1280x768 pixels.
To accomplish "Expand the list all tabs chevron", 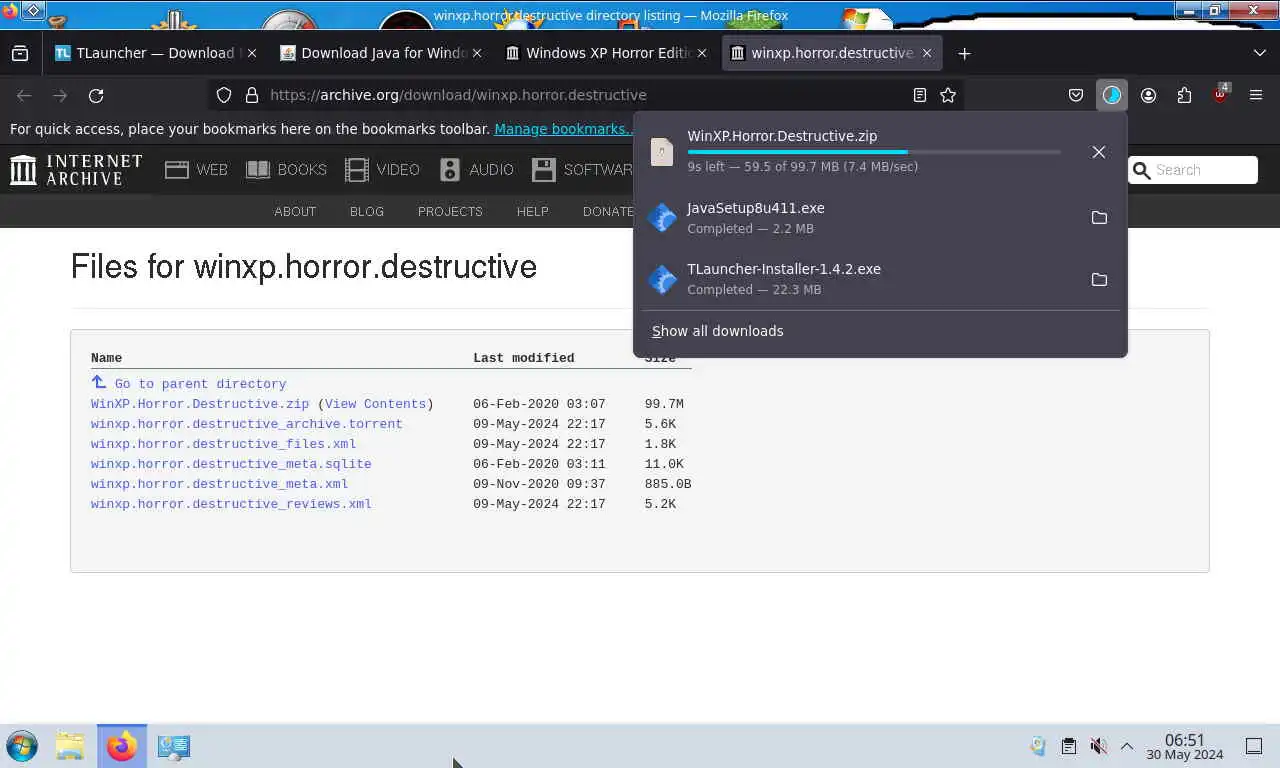I will click(x=1259, y=53).
